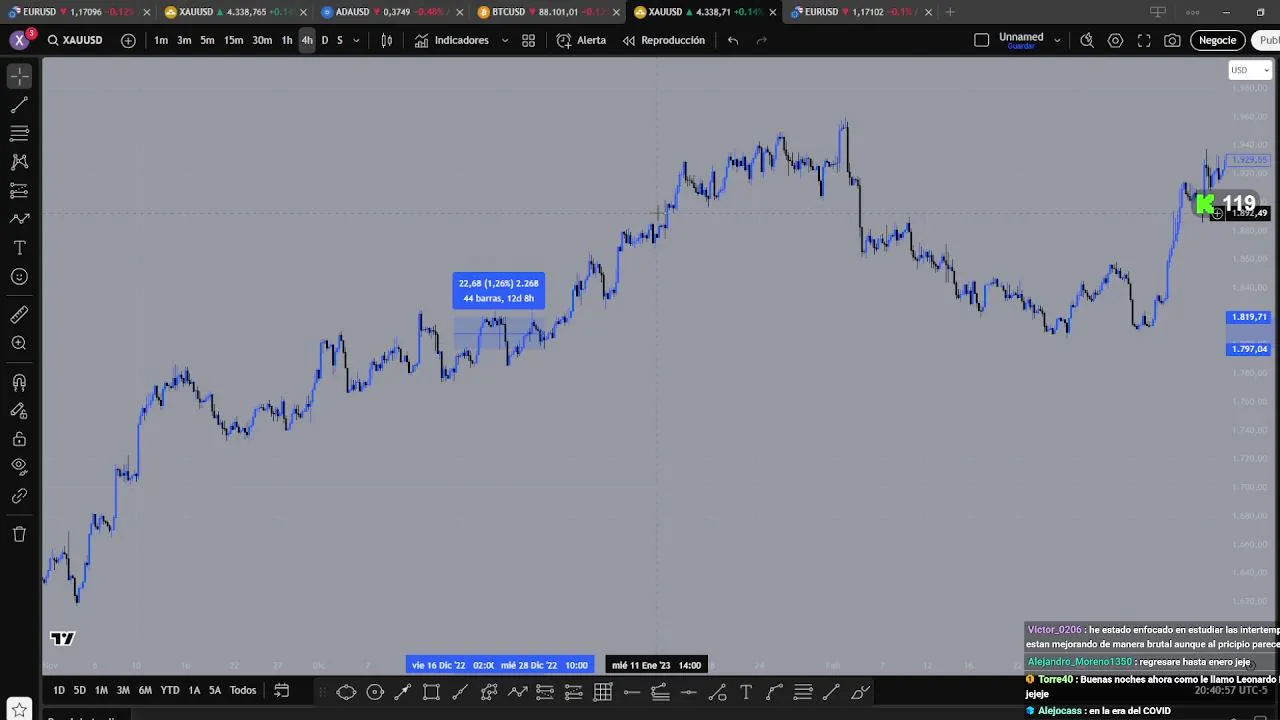Switch to the 4h interval
Viewport: 1280px width, 720px height.
click(x=307, y=40)
